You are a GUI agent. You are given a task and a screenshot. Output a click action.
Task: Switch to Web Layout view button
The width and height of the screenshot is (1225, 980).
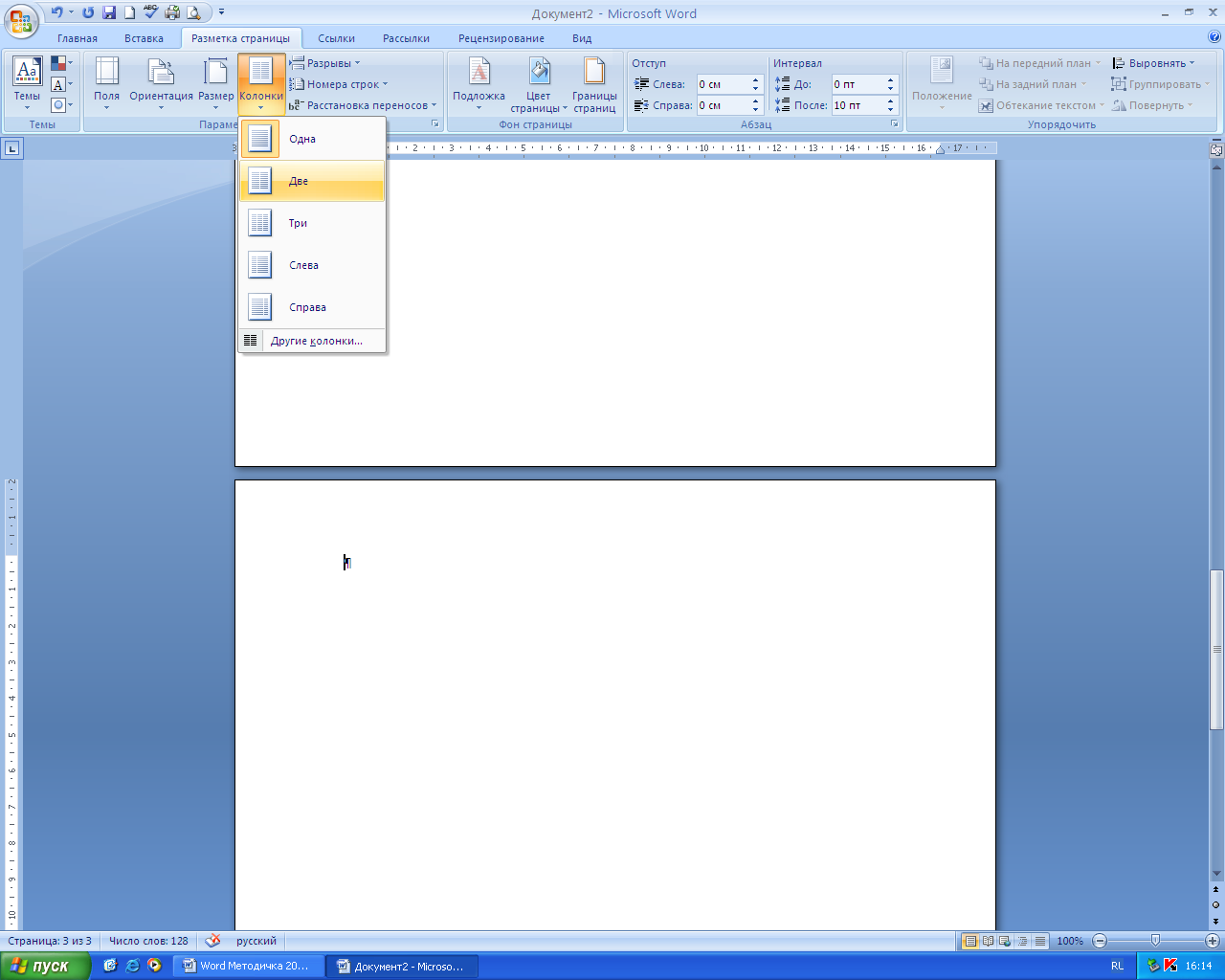1005,941
